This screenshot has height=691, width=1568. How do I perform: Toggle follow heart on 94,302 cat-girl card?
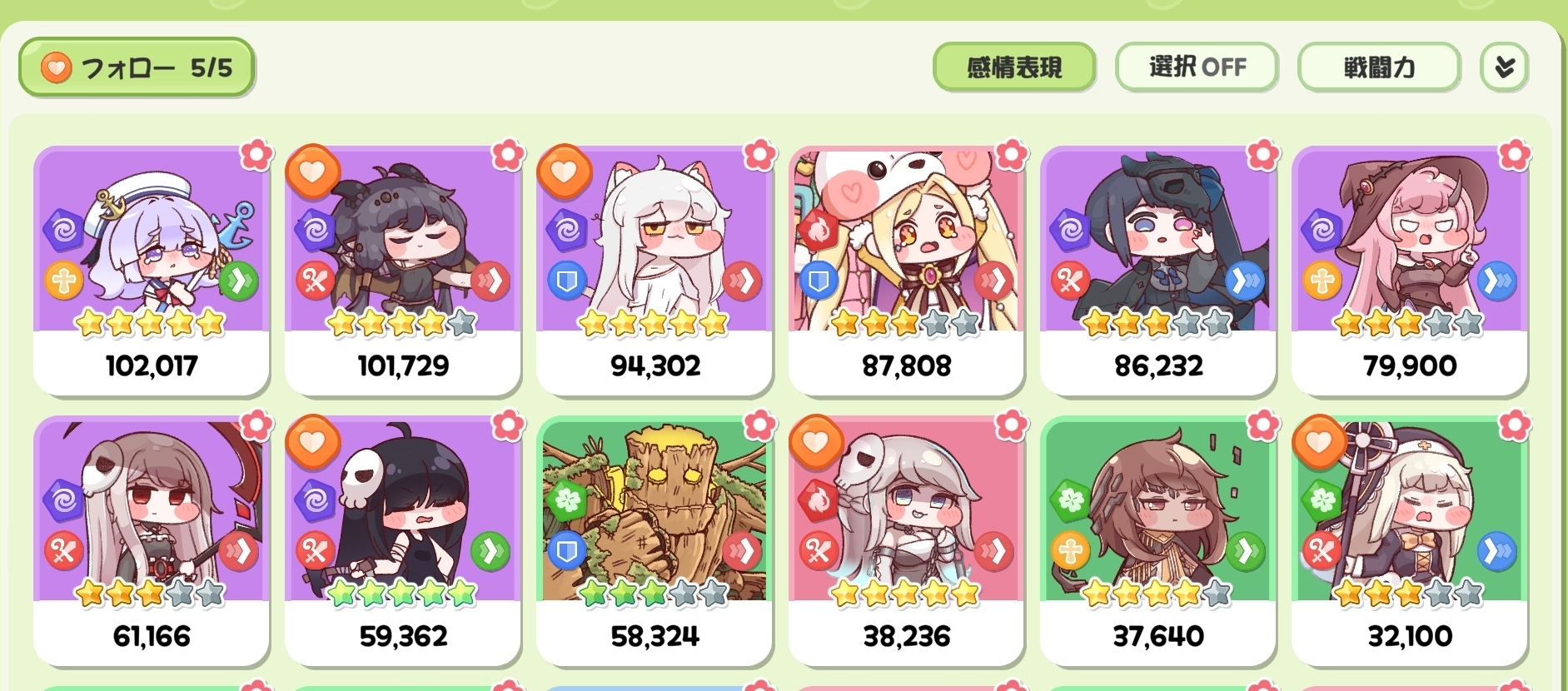tap(564, 172)
